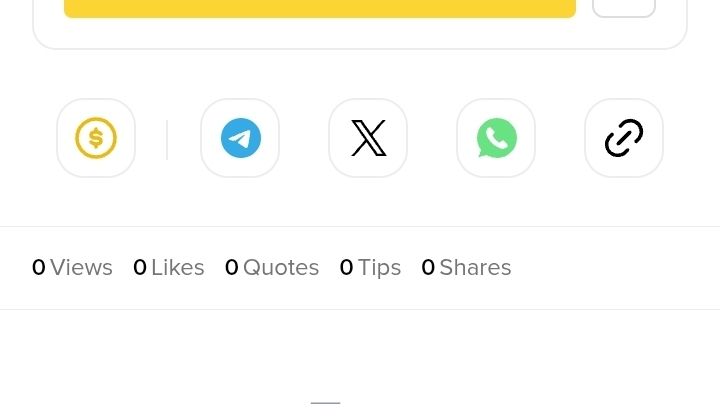Screen dimensions: 720x404
Task: Tap the gold dollar coin tip icon
Action: tap(96, 138)
